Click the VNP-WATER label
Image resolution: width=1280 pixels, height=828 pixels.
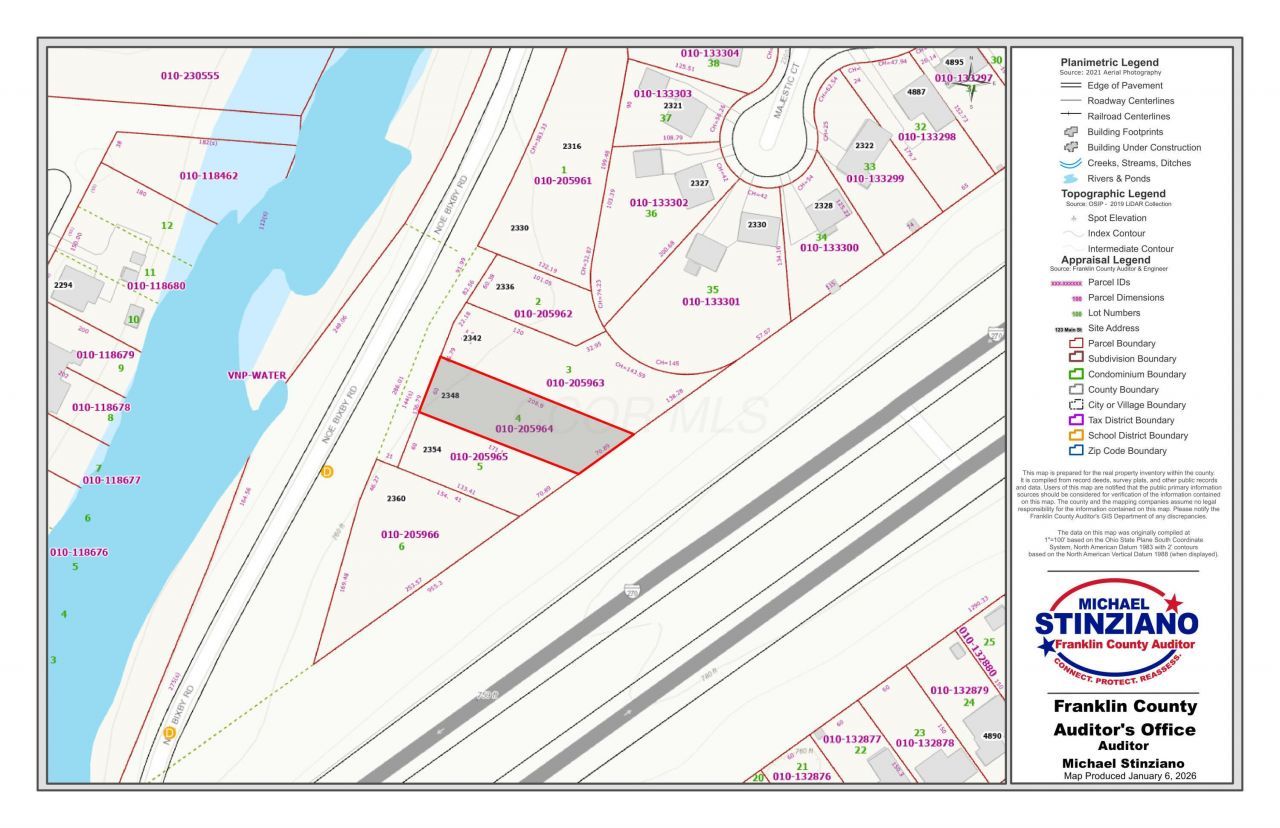click(x=256, y=376)
